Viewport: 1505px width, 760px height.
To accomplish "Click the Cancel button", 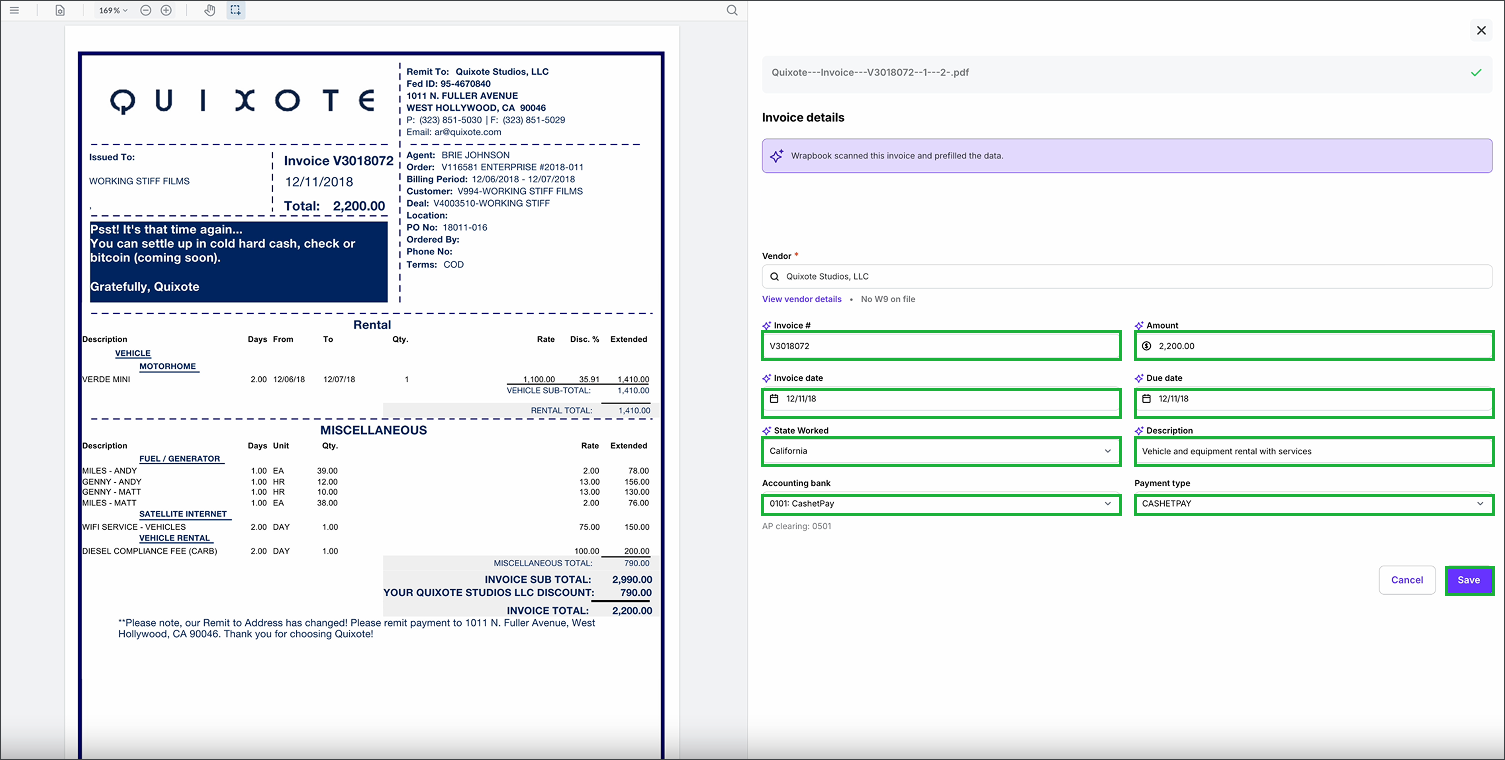I will (x=1407, y=580).
